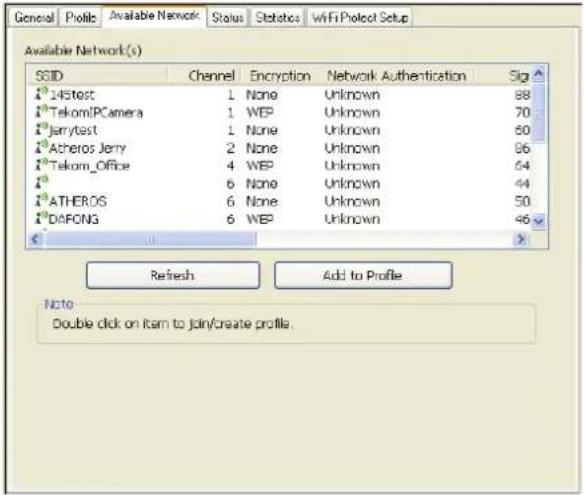Viewport: 584px width, 495px height.
Task: Click signal value 50 for ATHEROS
Action: pyautogui.click(x=522, y=202)
